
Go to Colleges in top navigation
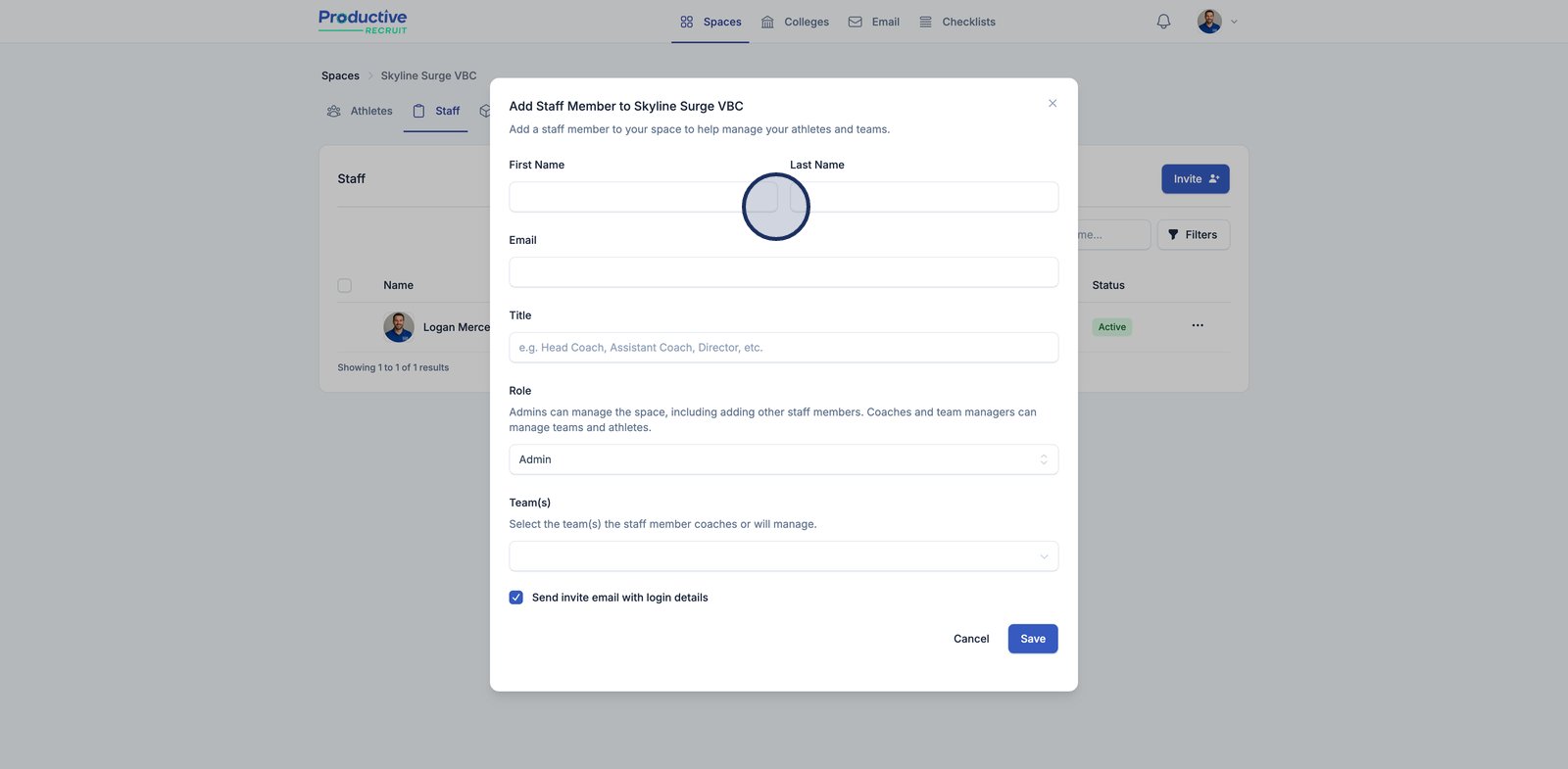pos(795,22)
